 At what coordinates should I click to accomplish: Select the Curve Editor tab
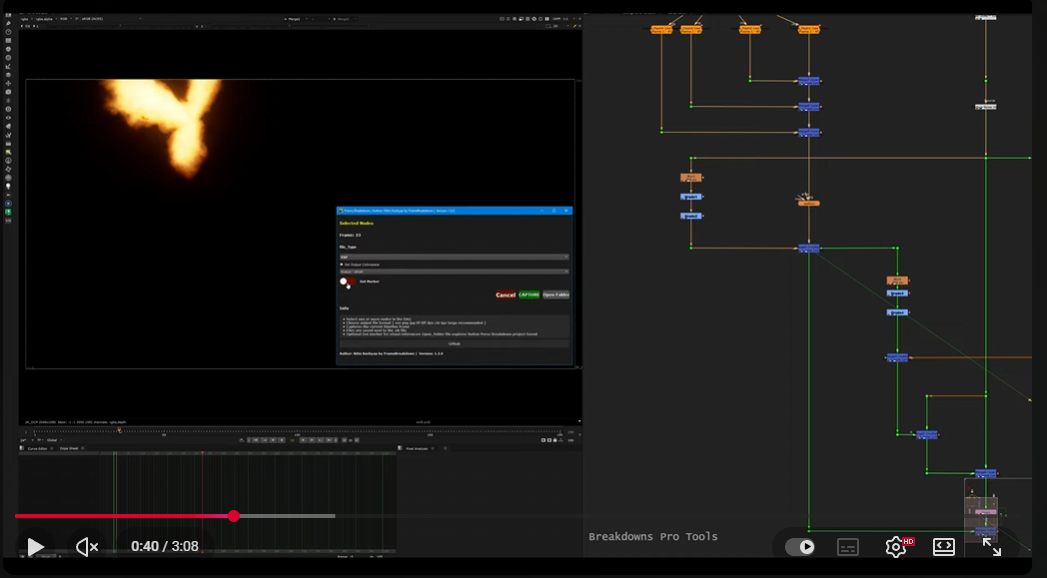(x=37, y=448)
